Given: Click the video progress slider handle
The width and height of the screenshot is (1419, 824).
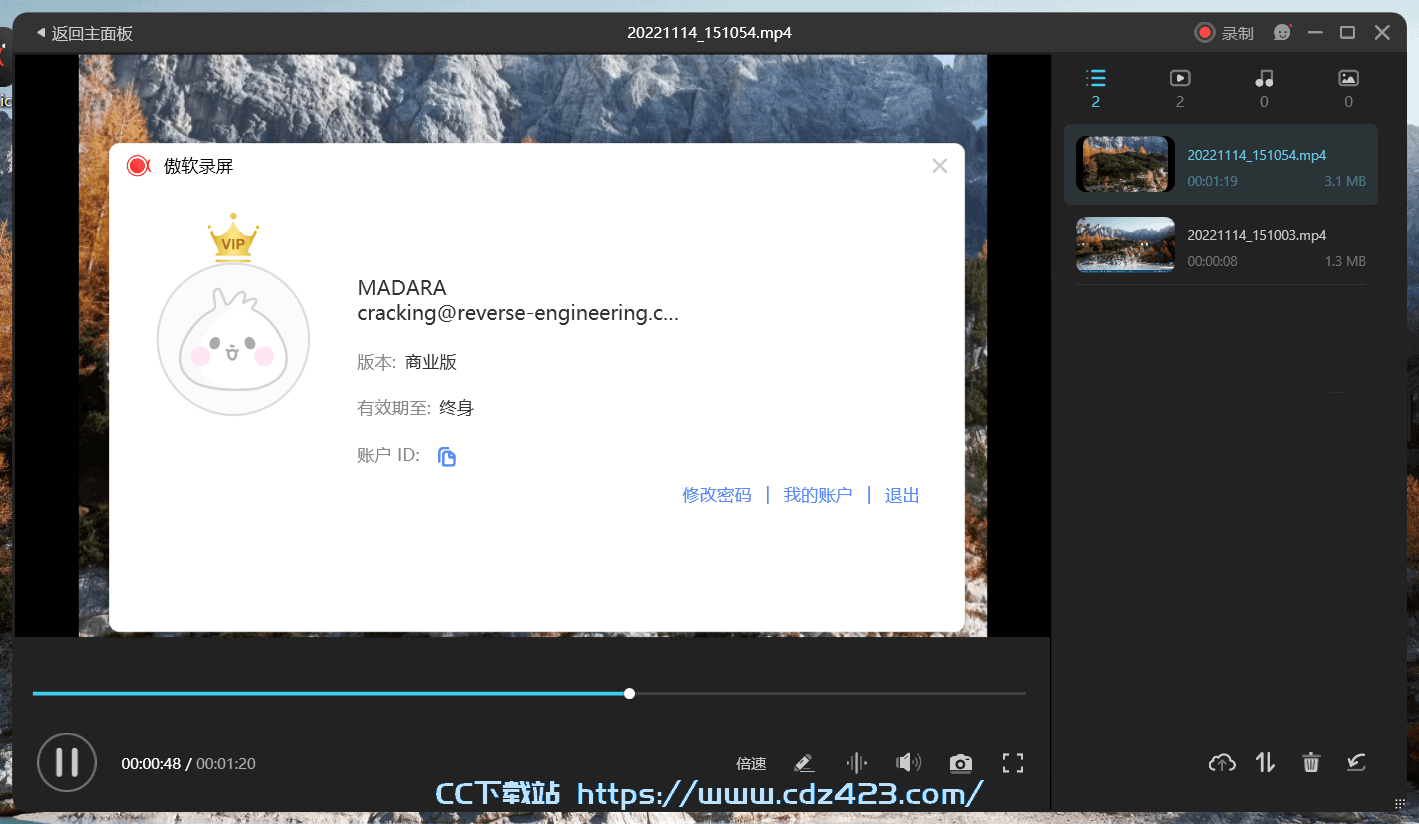Looking at the screenshot, I should pyautogui.click(x=629, y=693).
